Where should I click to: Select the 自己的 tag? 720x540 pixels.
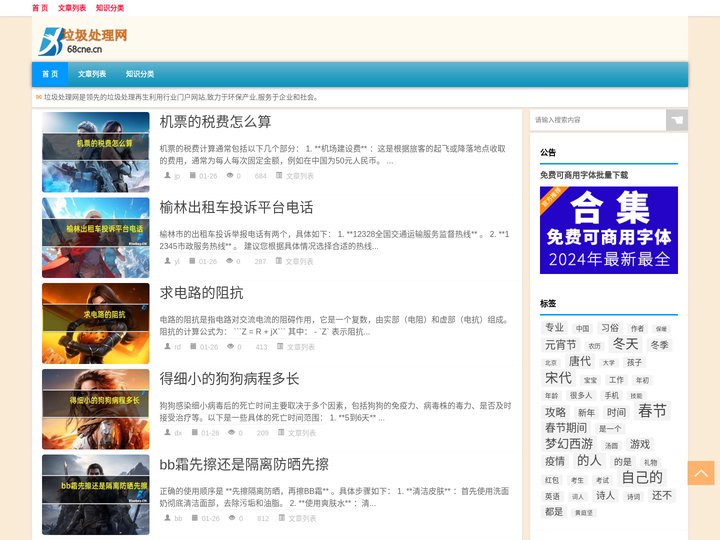click(x=642, y=477)
